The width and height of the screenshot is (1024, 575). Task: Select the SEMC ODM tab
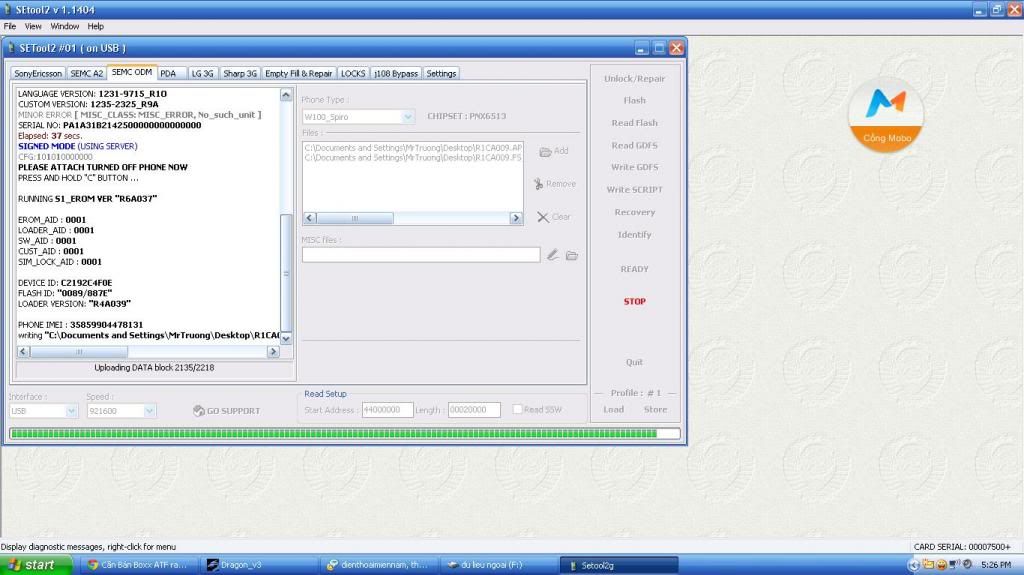point(132,73)
